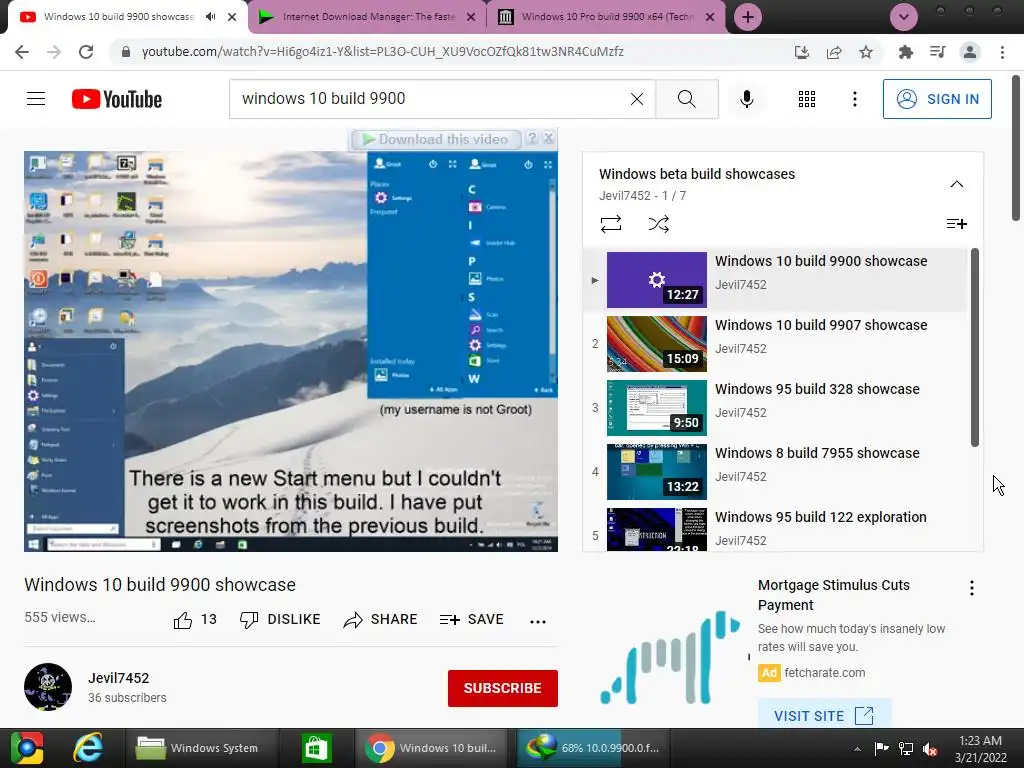This screenshot has width=1024, height=768.
Task: Go forward using the forward arrow
Action: point(54,52)
